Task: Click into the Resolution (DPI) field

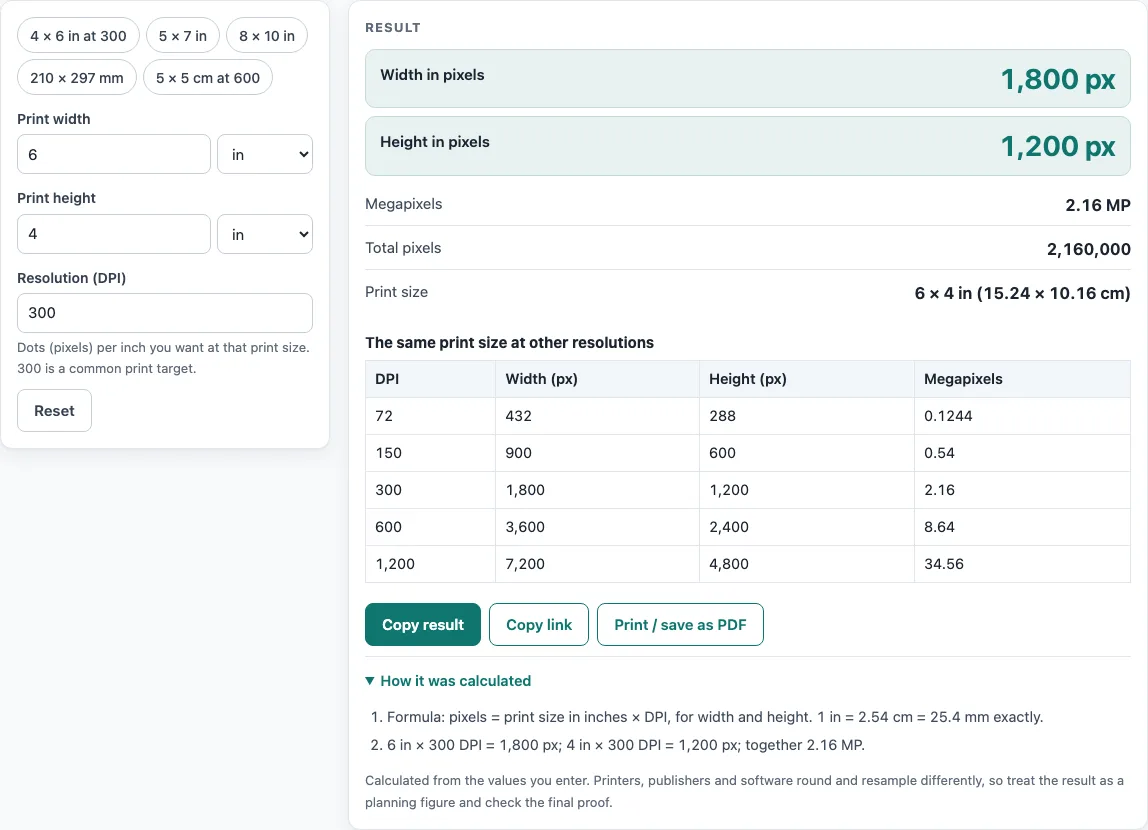Action: pos(165,313)
